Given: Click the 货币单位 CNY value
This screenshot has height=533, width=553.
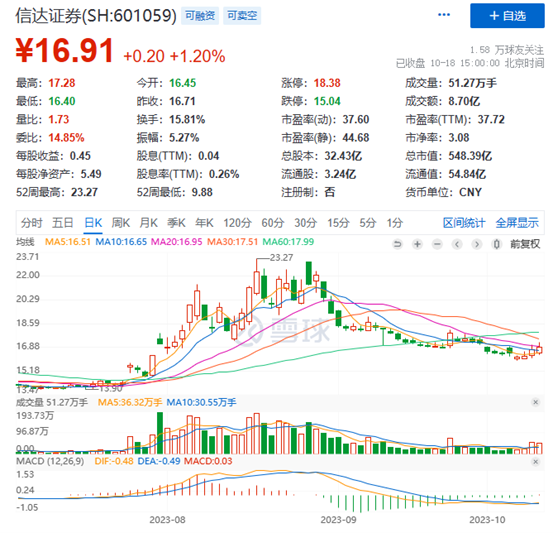Looking at the screenshot, I should 470,192.
